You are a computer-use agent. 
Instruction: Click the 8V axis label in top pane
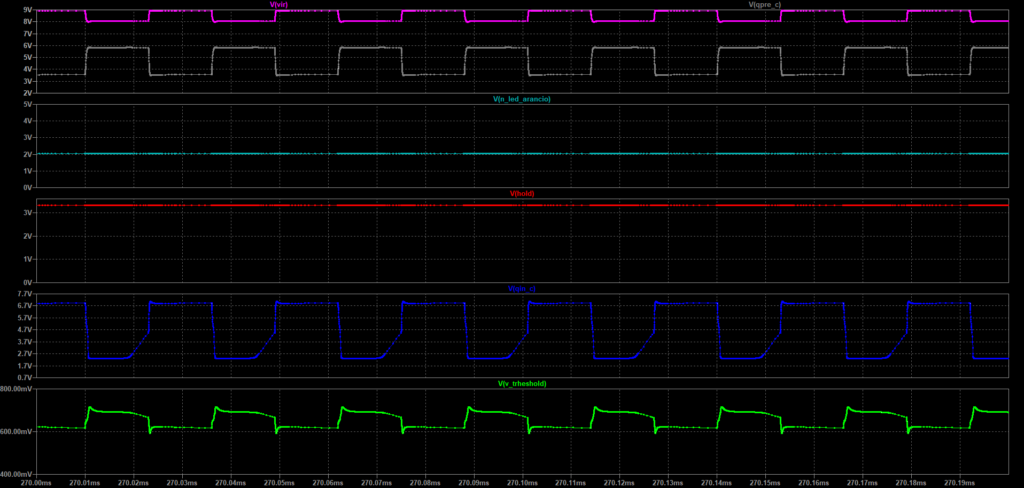tap(27, 22)
